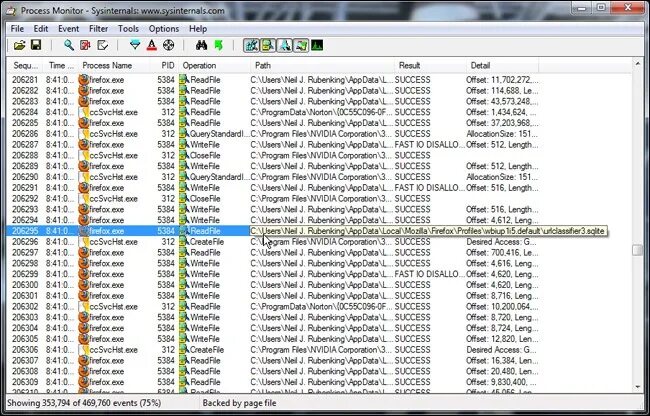The height and width of the screenshot is (416, 650).
Task: Open the Options menu
Action: (164, 29)
